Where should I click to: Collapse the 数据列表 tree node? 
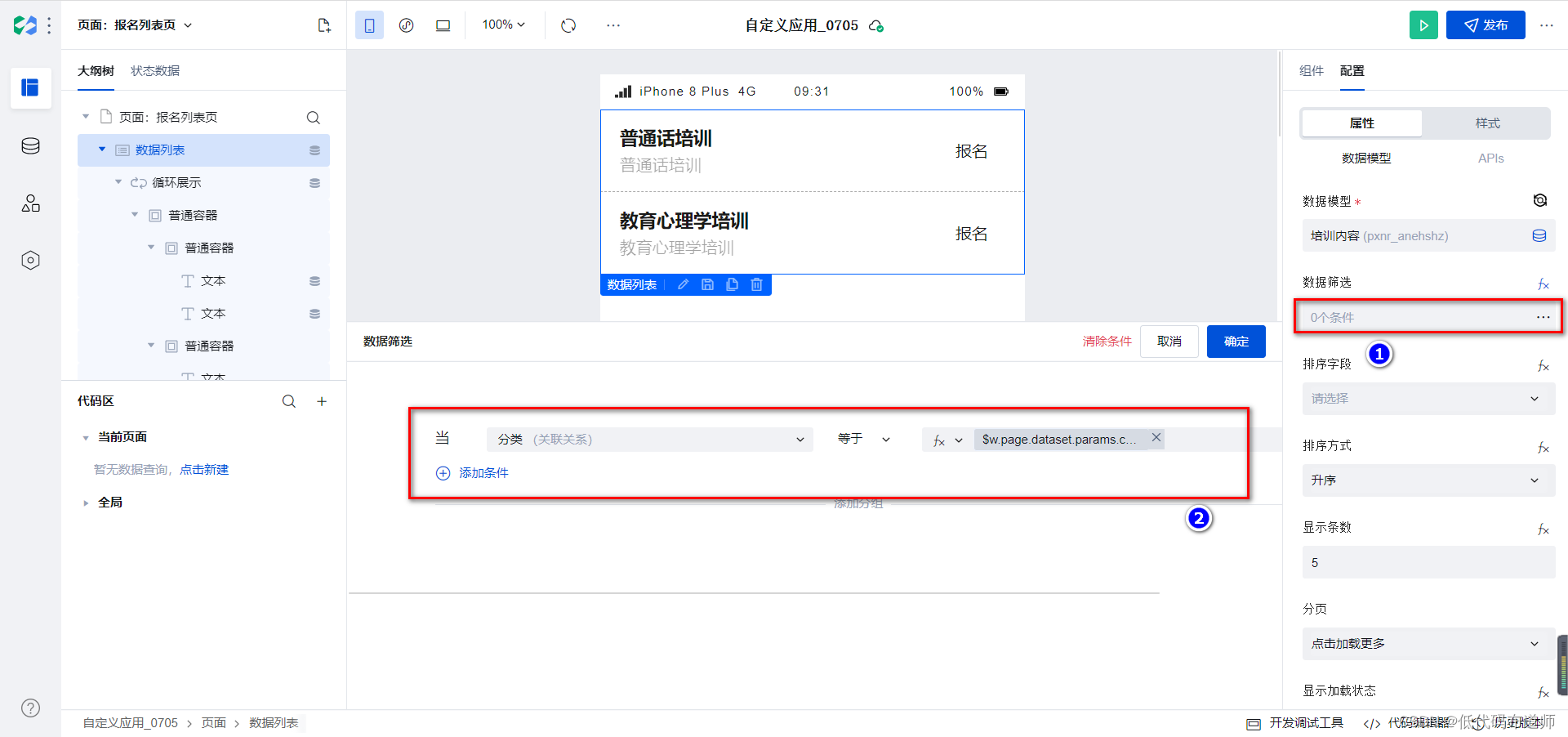coord(102,150)
